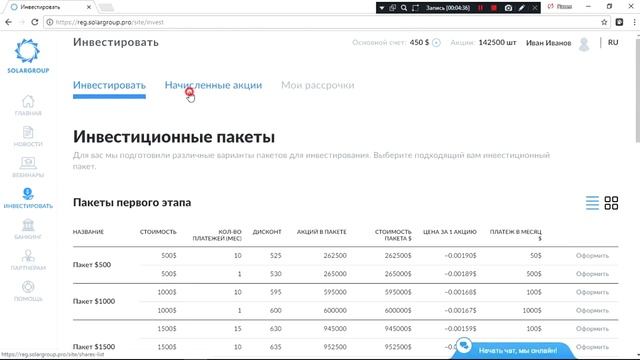Screen dimensions: 640x360
Task: Open the Вебинары webinars sidebar icon
Action: [28, 167]
